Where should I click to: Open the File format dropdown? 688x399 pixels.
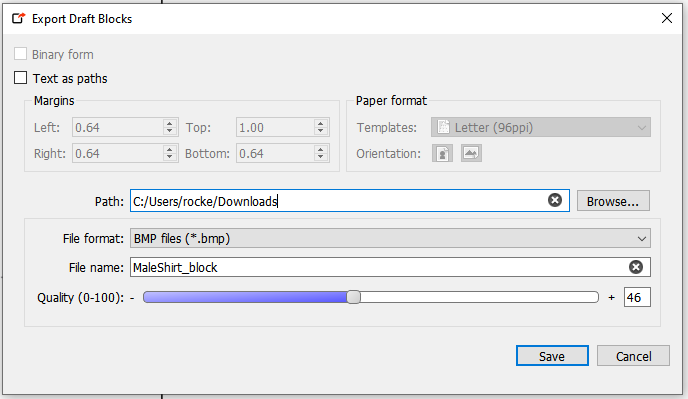(390, 238)
